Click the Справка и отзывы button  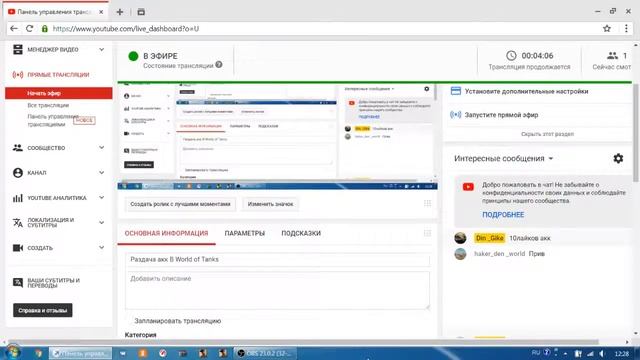coord(43,310)
